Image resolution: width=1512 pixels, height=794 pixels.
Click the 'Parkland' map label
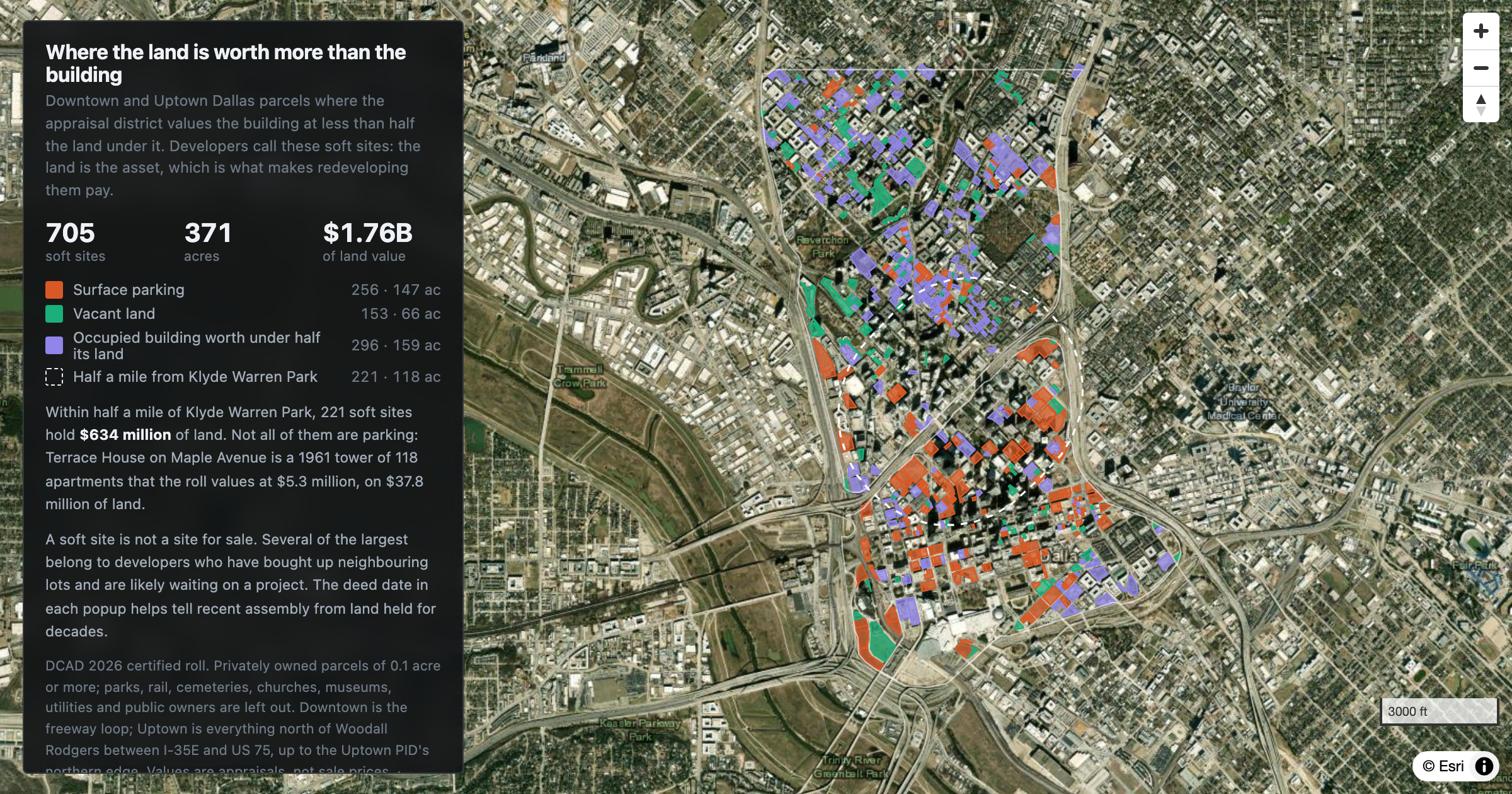(544, 57)
